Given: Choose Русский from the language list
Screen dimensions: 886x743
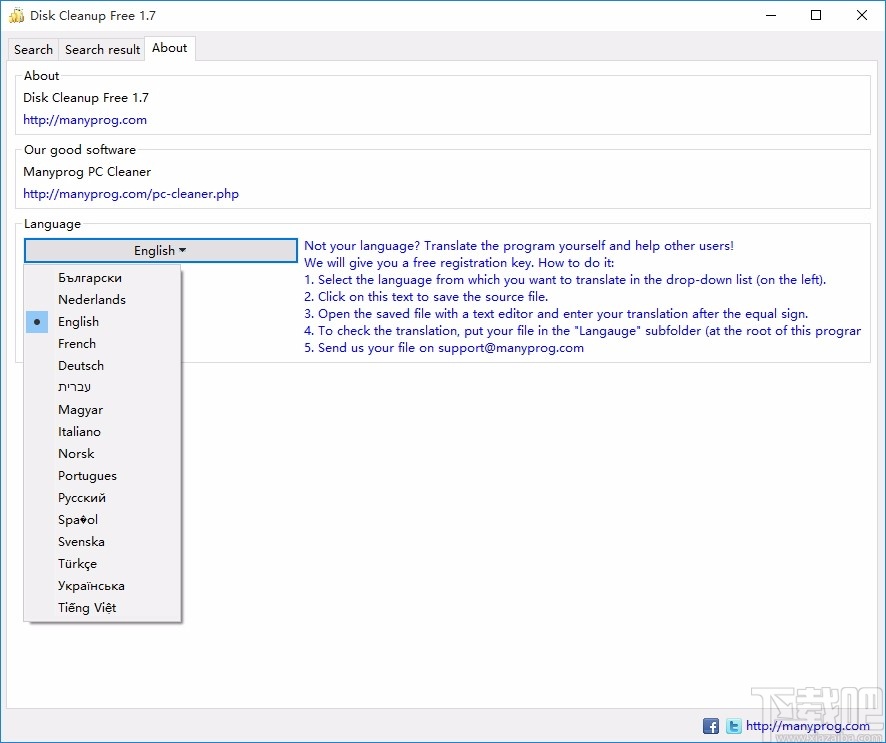Looking at the screenshot, I should point(102,498).
